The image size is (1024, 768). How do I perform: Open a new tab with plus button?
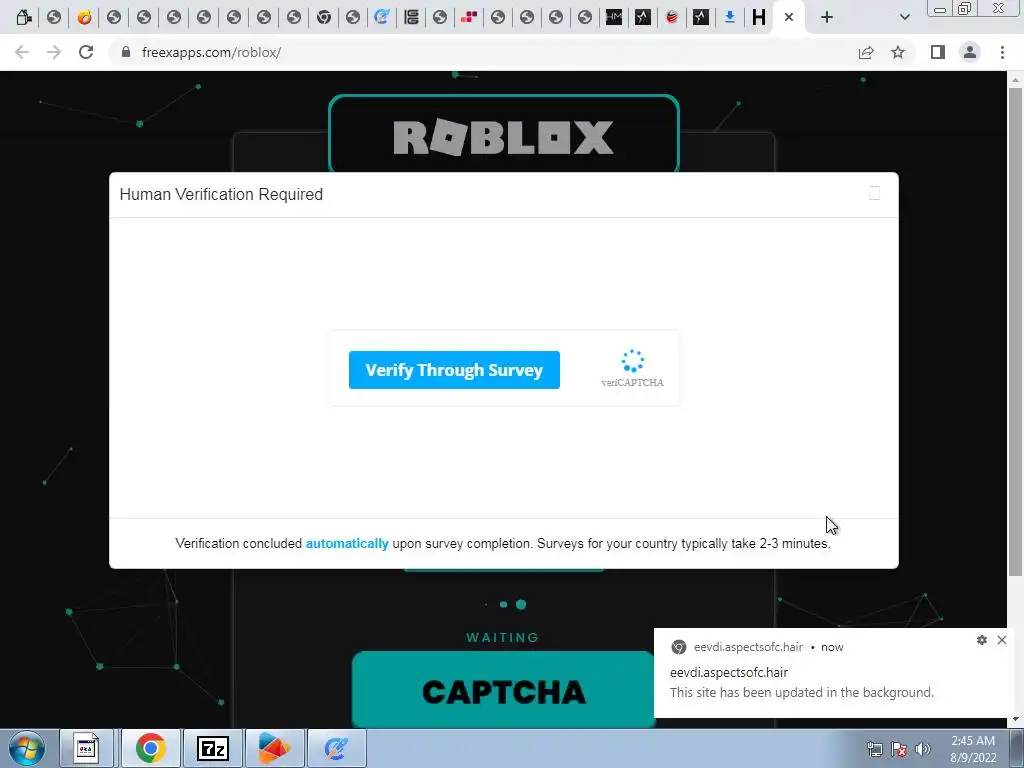(827, 17)
